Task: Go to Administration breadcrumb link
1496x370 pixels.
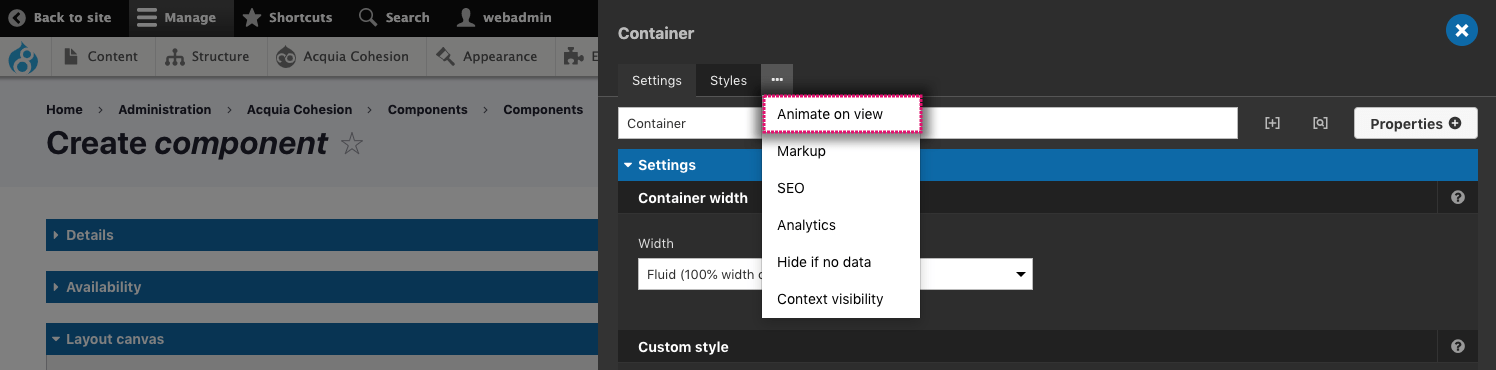Action: click(165, 110)
